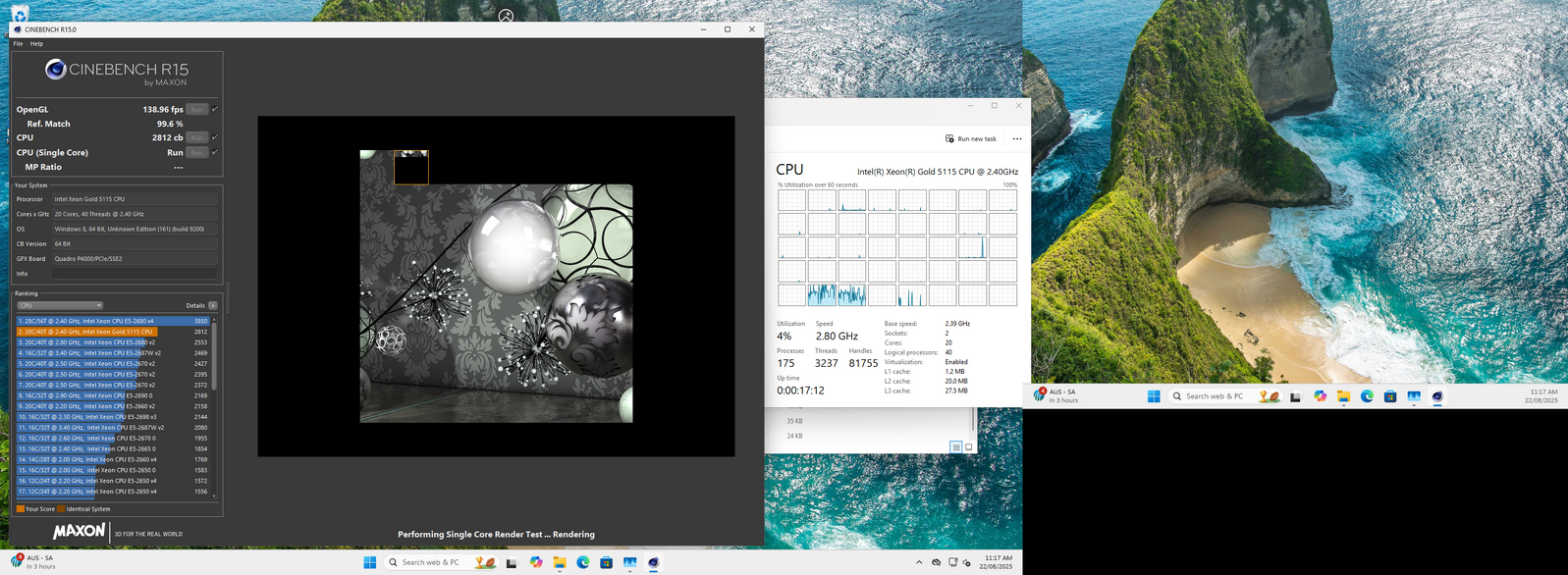Screen dimensions: 1568x575
Task: Click the Run button beside CPU score
Action: 197,137
